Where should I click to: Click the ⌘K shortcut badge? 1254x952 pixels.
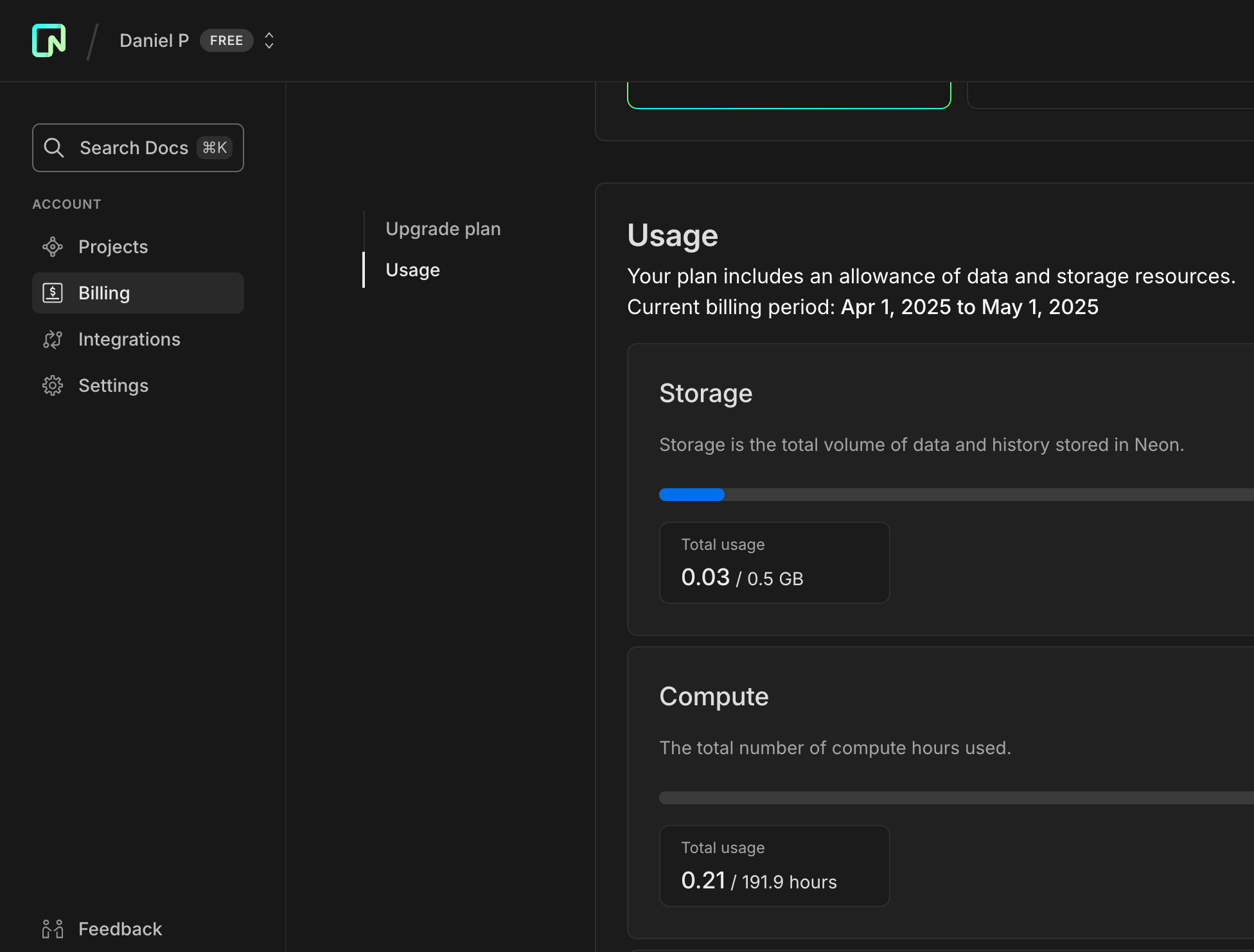215,148
